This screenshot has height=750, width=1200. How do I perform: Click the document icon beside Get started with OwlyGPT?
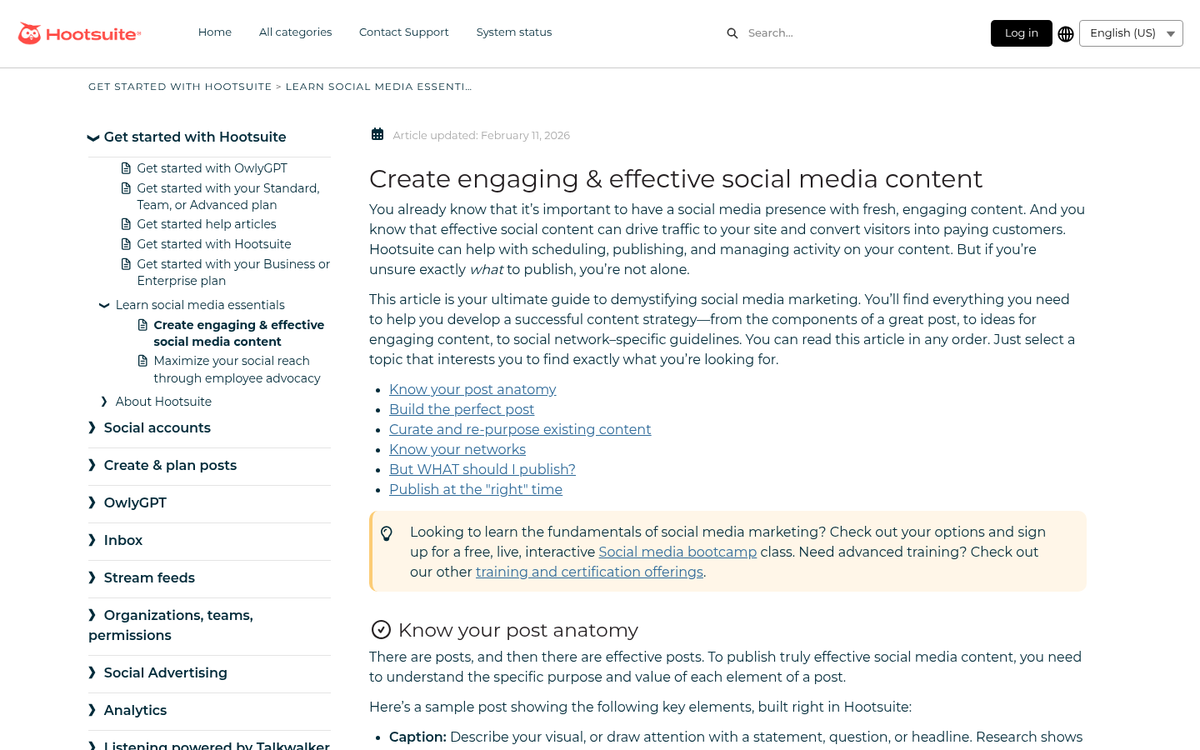(125, 168)
